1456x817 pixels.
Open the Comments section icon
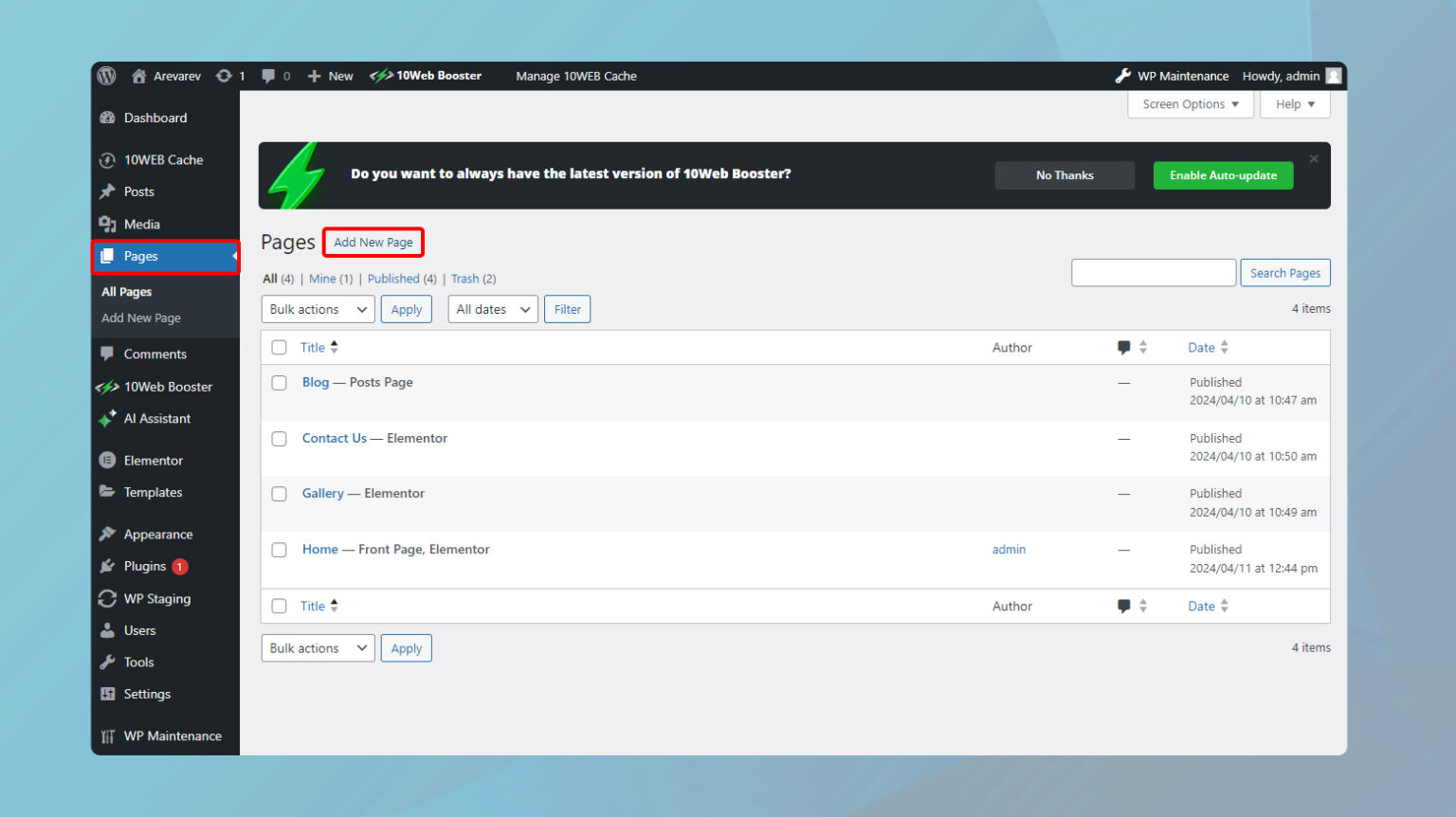click(107, 354)
